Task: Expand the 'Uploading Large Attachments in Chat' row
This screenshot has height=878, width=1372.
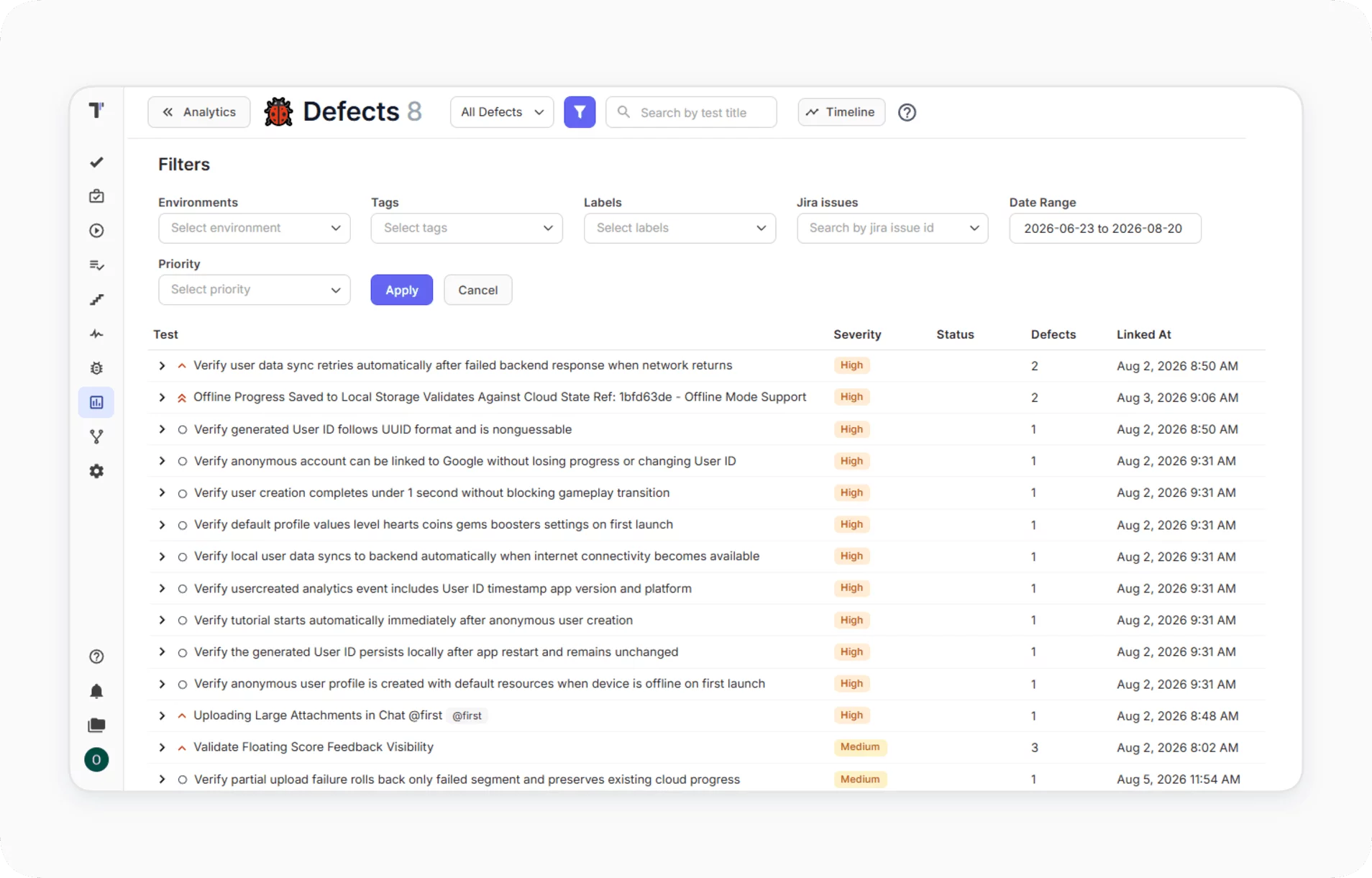Action: click(162, 715)
